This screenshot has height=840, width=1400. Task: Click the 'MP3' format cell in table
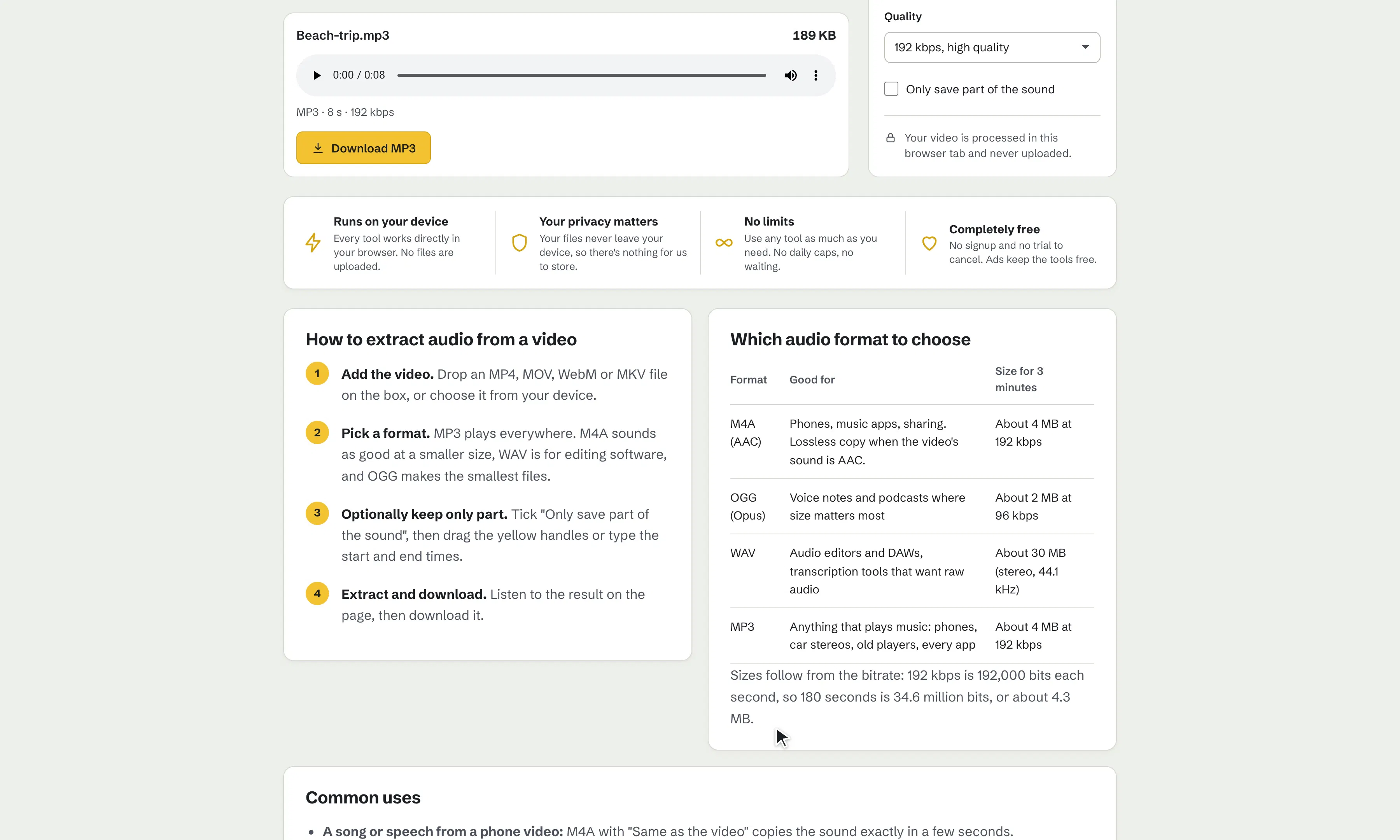742,626
